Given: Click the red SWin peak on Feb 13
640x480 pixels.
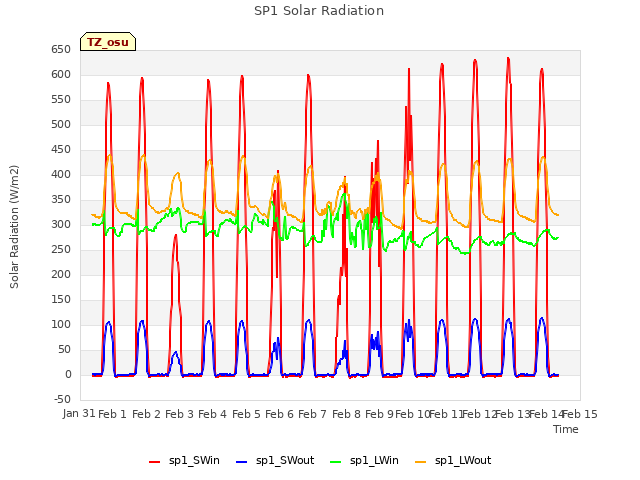Looking at the screenshot, I should click(508, 59).
